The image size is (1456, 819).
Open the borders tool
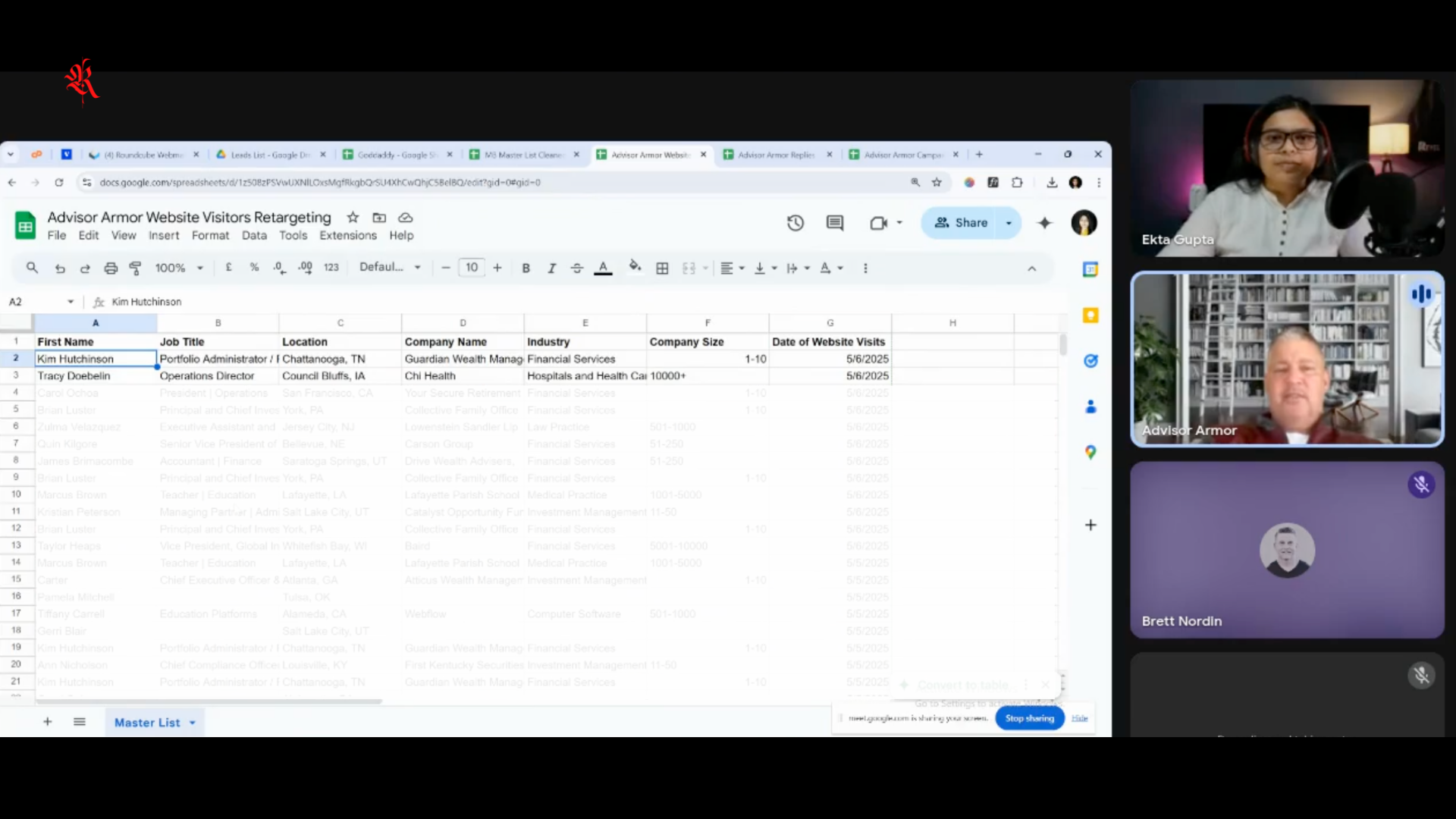tap(662, 268)
